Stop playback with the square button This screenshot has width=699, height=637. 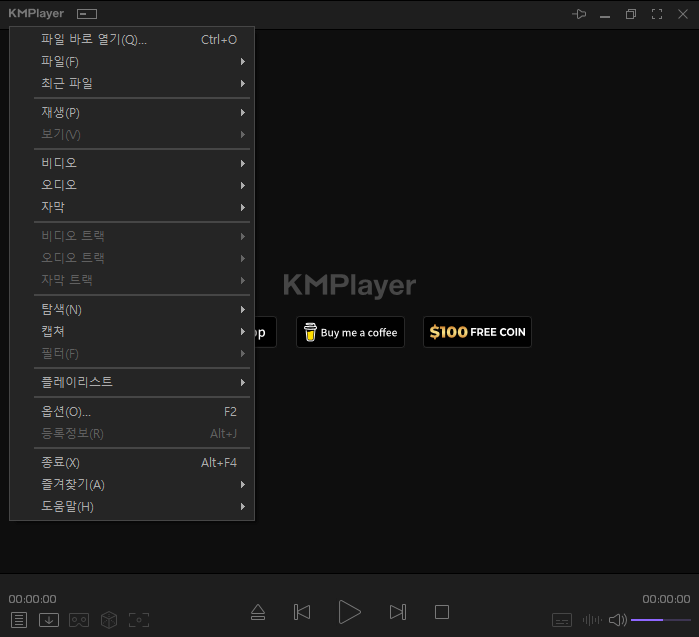[x=442, y=612]
